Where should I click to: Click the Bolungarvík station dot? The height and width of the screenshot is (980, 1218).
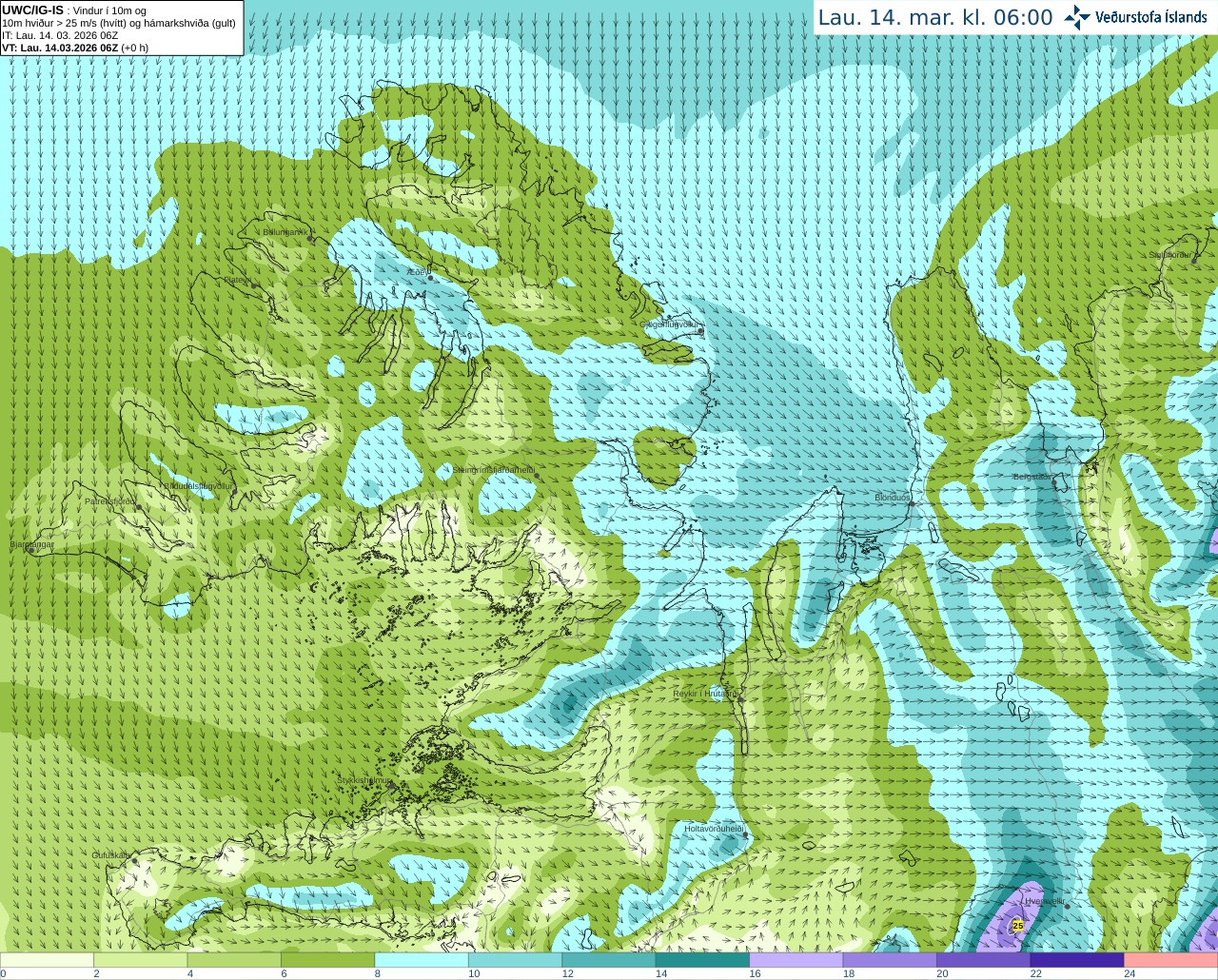[x=311, y=239]
